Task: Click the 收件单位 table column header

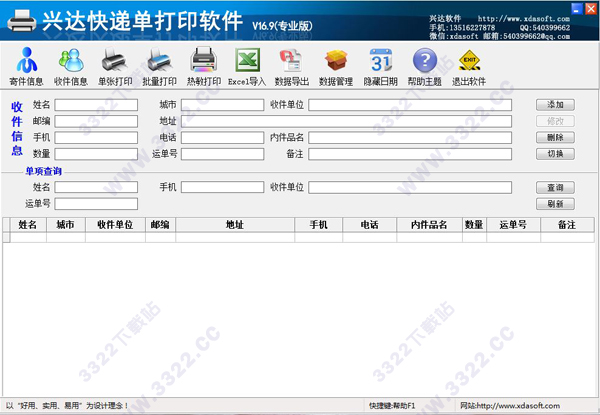Action: [115, 225]
